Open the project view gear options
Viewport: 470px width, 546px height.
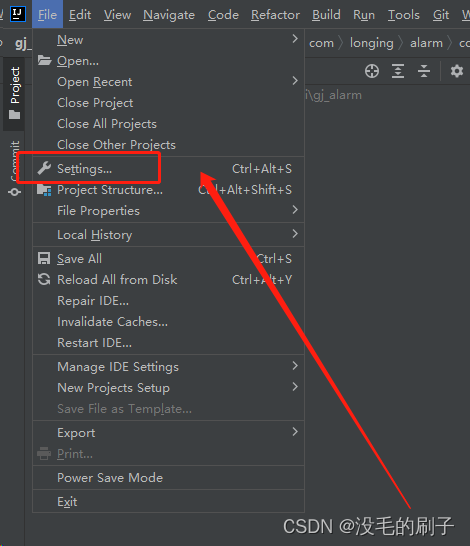457,71
